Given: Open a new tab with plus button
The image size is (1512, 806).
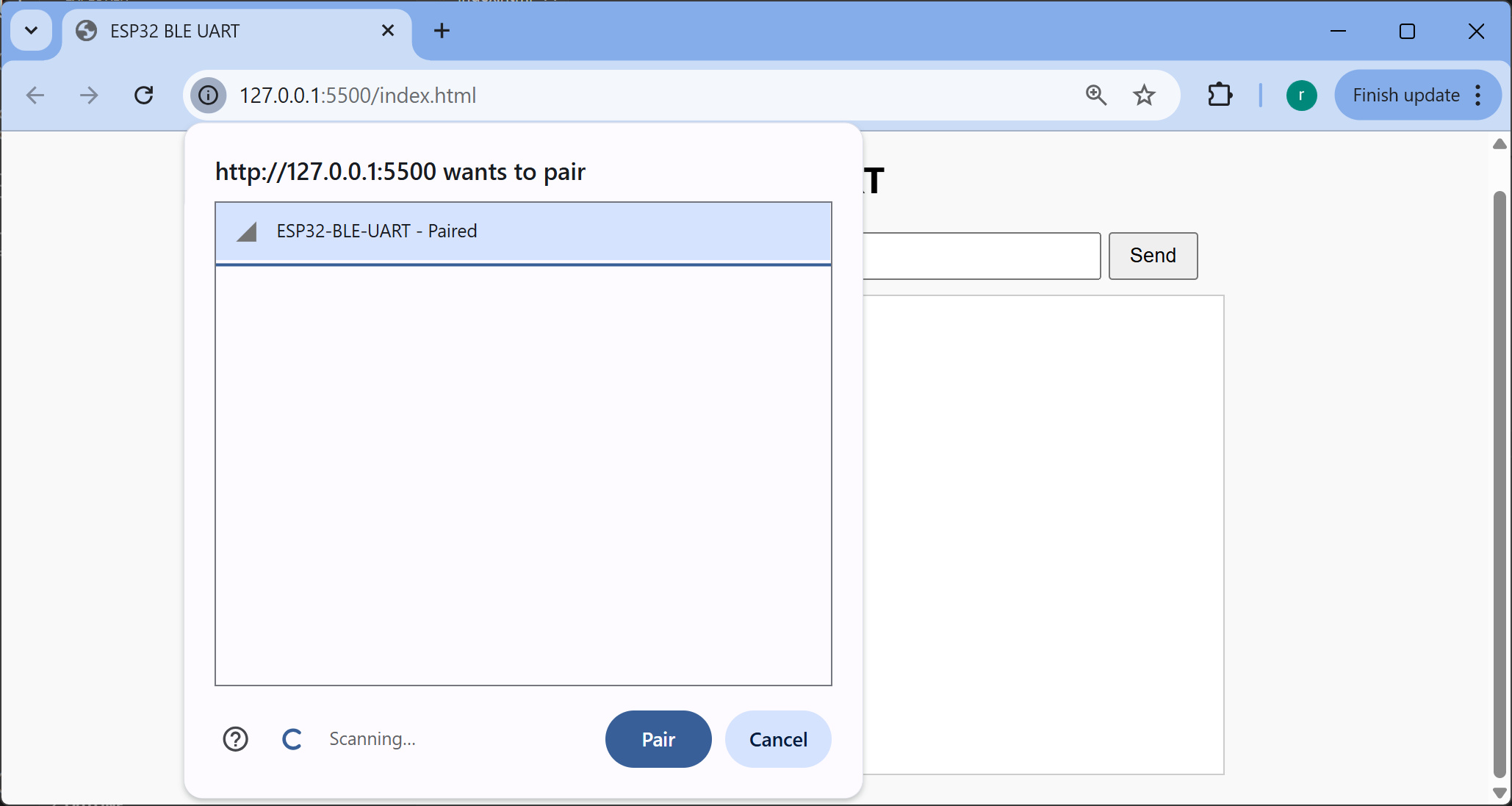Looking at the screenshot, I should [442, 31].
